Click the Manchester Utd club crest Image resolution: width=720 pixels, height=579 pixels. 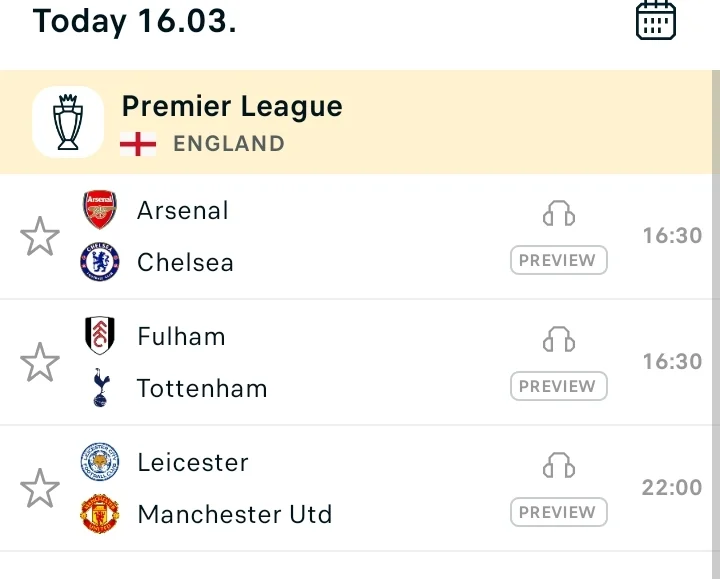100,514
